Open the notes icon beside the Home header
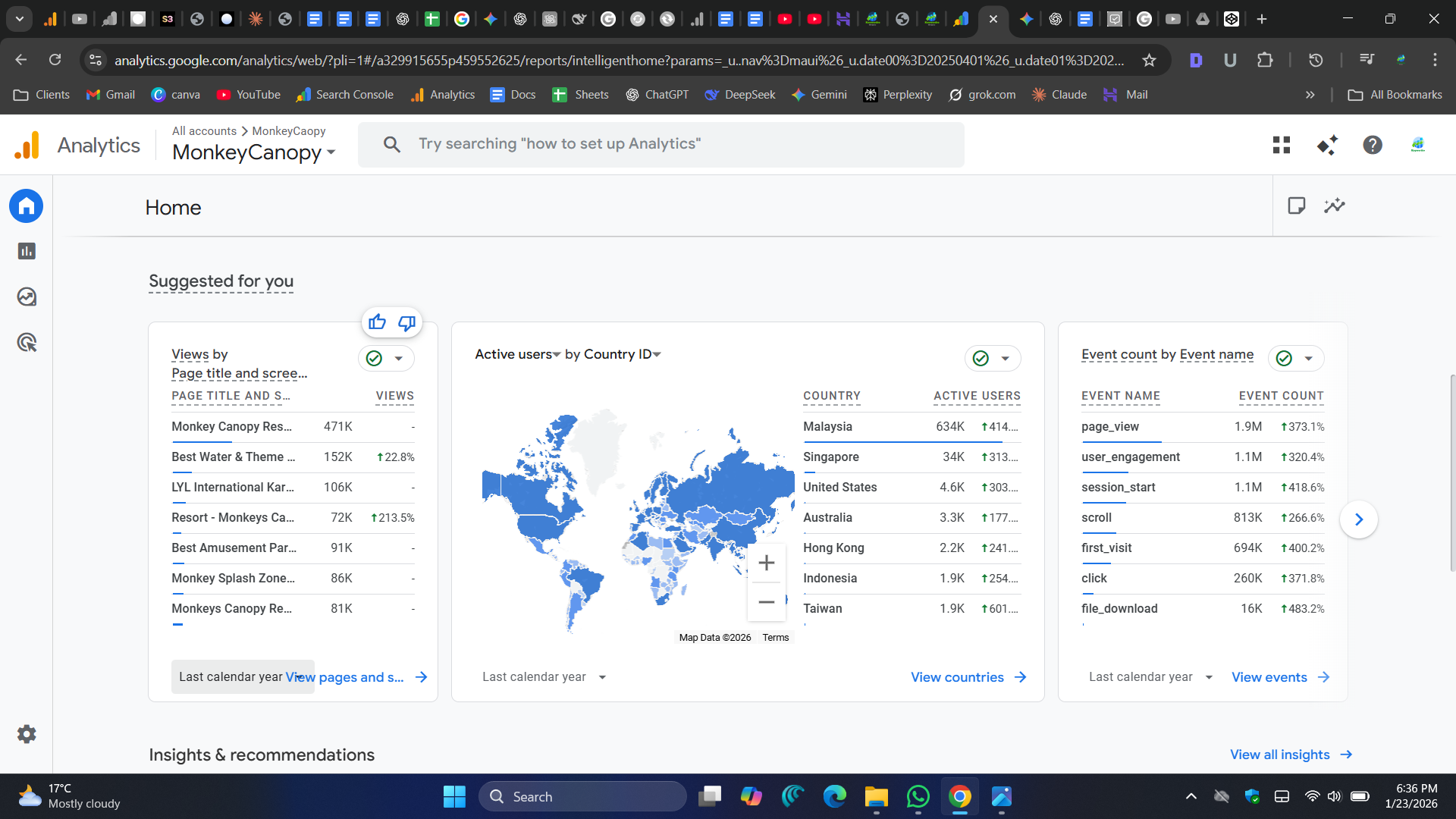The image size is (1456, 819). coord(1297,206)
